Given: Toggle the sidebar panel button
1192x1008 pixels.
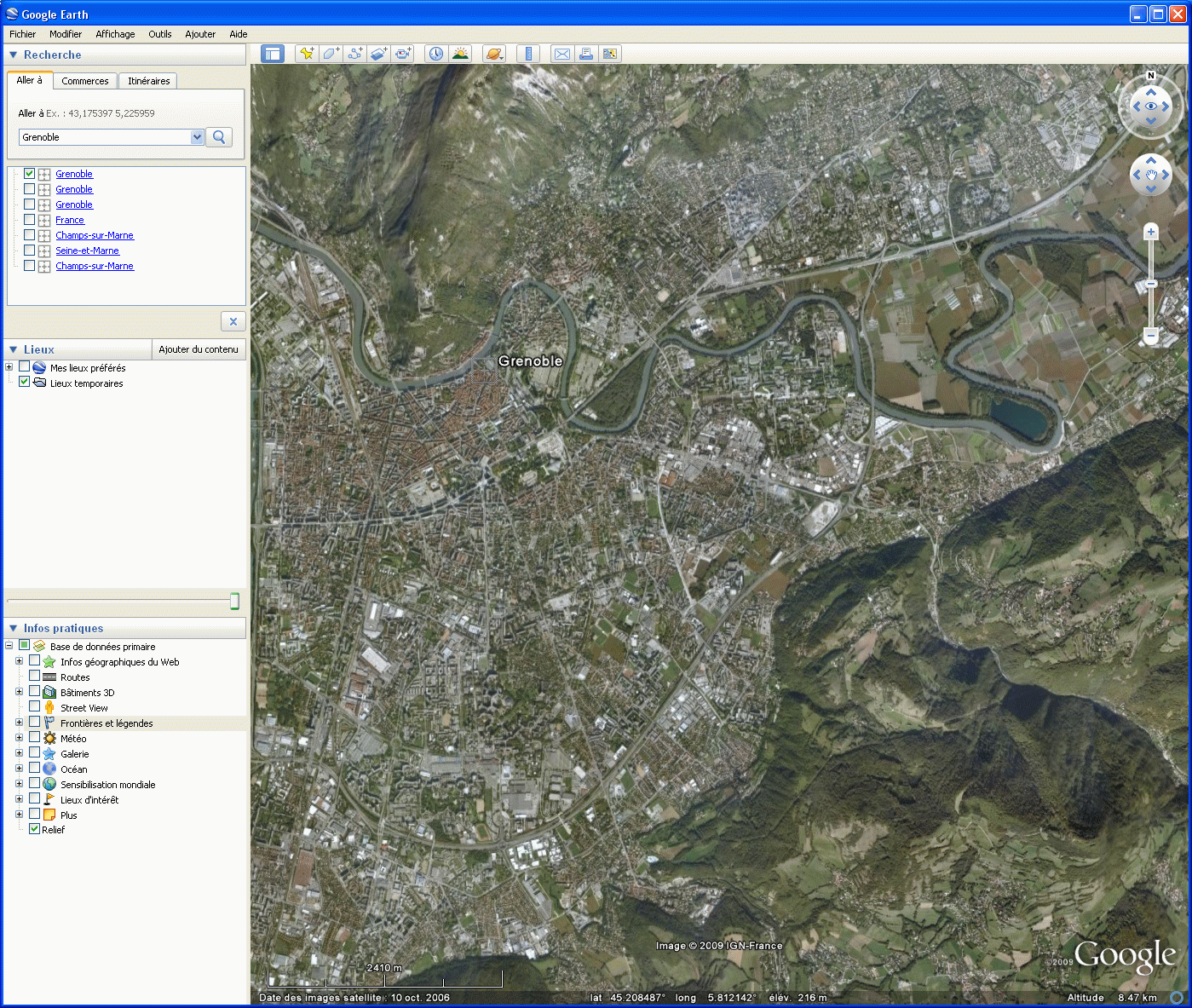Looking at the screenshot, I should click(x=273, y=54).
